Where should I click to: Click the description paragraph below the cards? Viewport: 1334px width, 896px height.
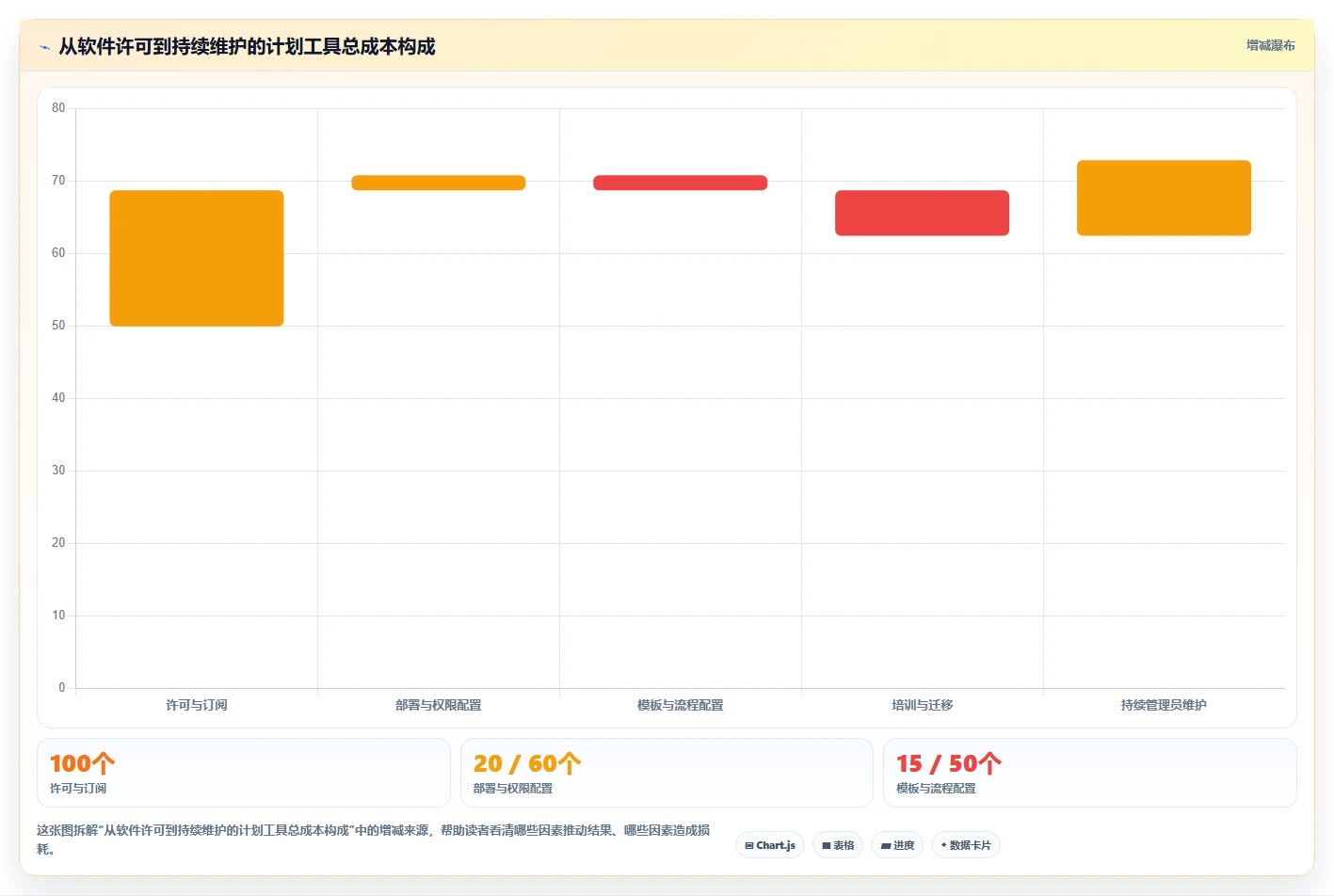coord(374,840)
